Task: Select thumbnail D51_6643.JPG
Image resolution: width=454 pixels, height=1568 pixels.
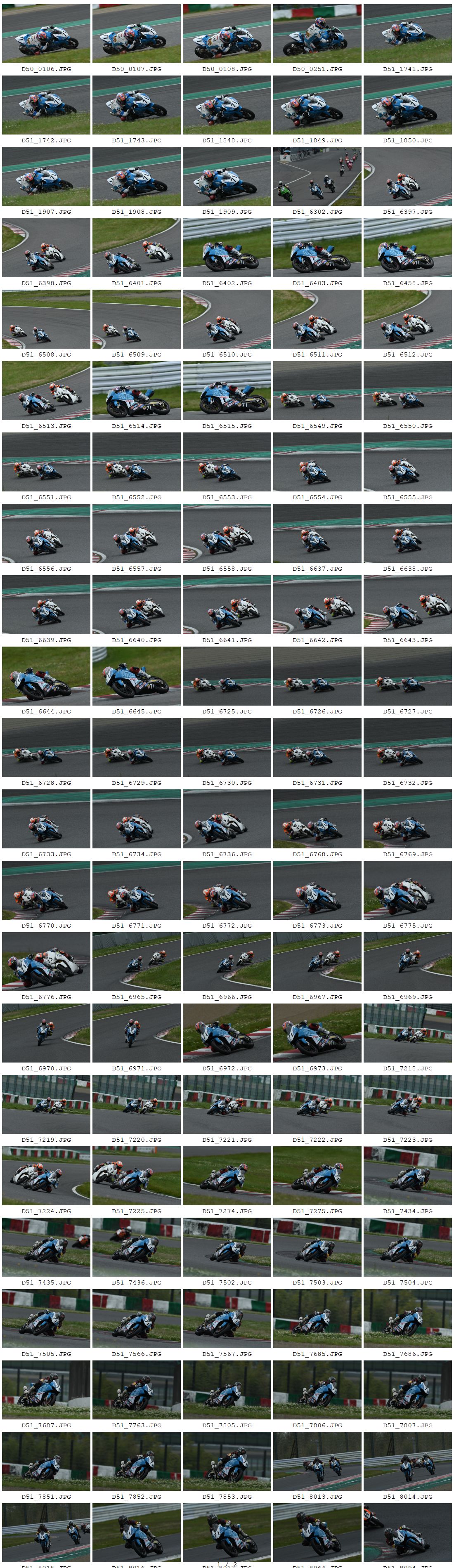Action: tap(408, 605)
